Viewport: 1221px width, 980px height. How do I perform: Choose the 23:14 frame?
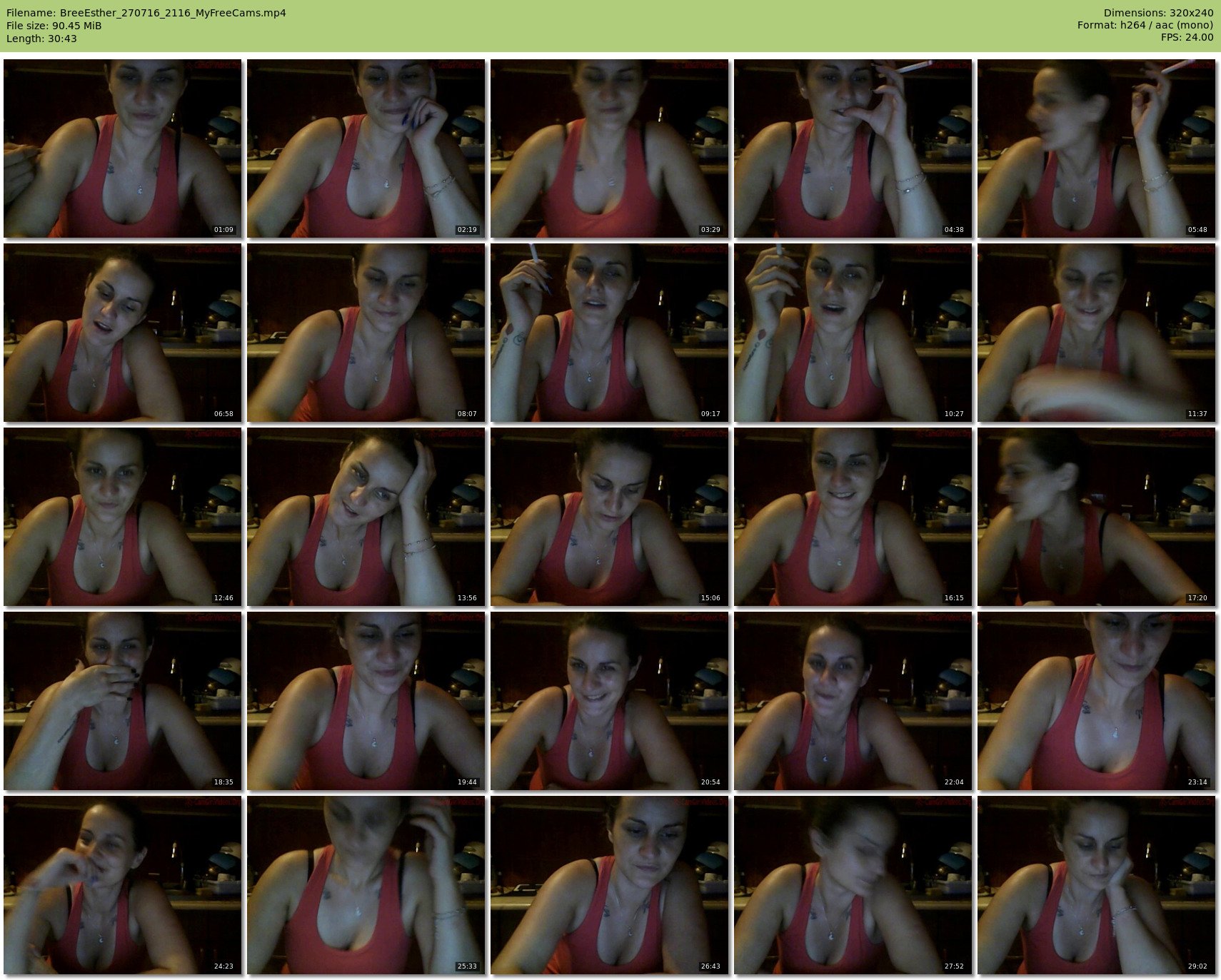(x=1097, y=701)
